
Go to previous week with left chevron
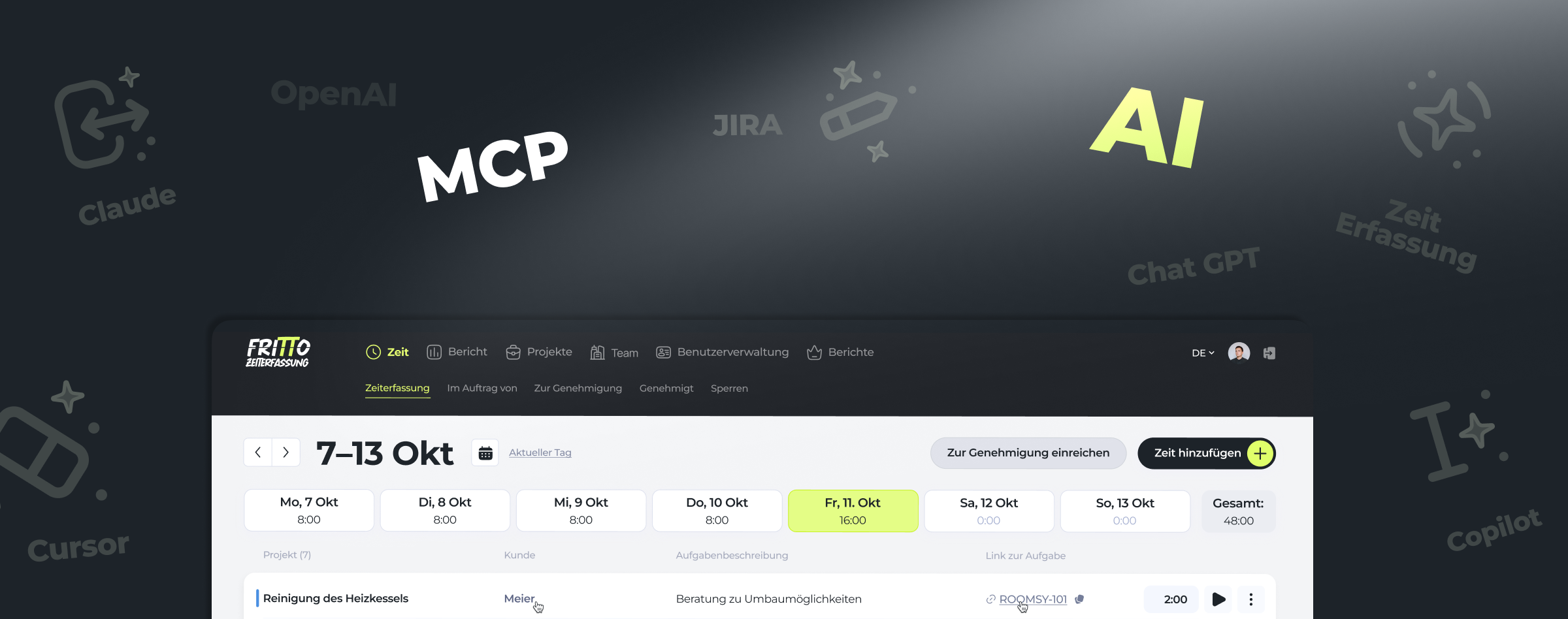pos(258,452)
